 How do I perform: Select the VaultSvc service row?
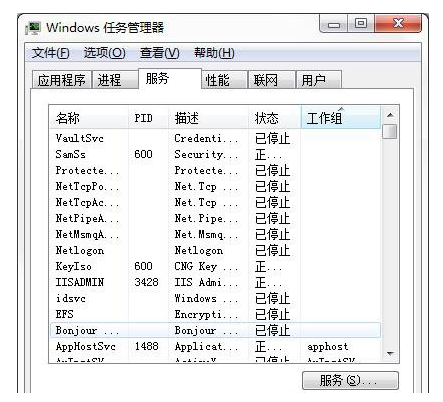(215, 138)
